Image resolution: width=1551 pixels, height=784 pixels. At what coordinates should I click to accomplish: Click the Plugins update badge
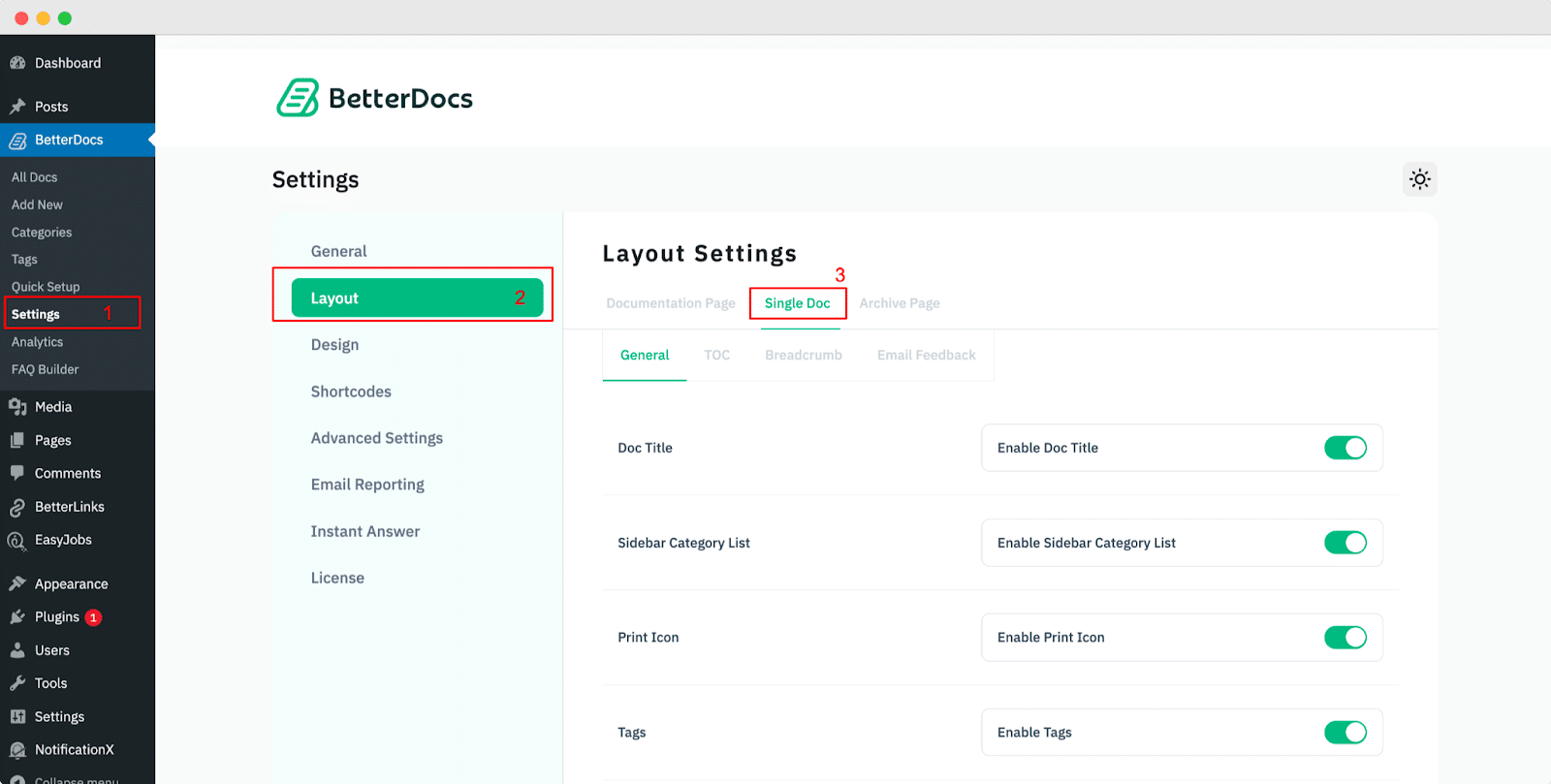pyautogui.click(x=94, y=617)
